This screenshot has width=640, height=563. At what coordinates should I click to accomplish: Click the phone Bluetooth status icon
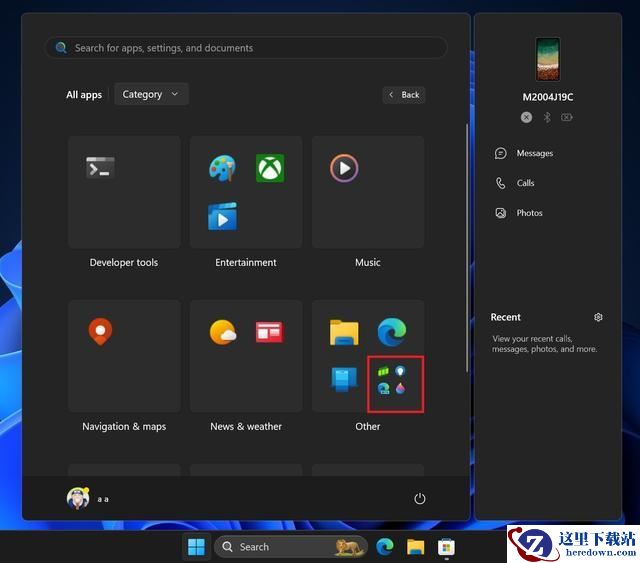(547, 118)
